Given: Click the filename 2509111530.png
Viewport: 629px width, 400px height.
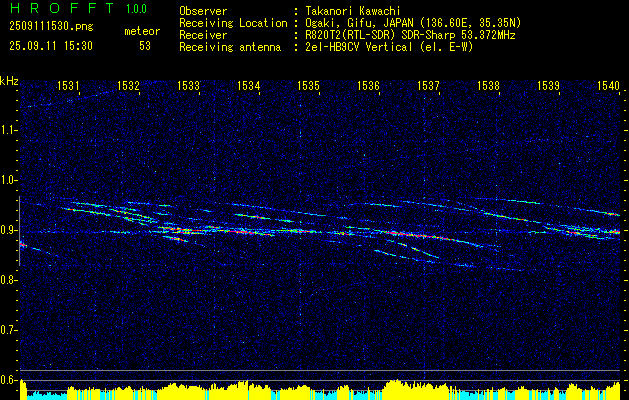Looking at the screenshot, I should point(51,27).
